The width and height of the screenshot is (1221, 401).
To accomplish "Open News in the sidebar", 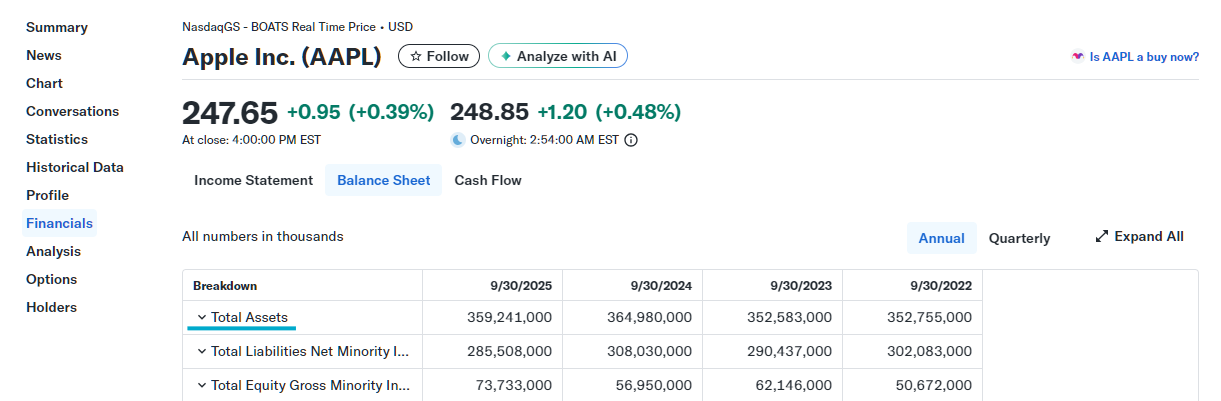I will coord(44,55).
